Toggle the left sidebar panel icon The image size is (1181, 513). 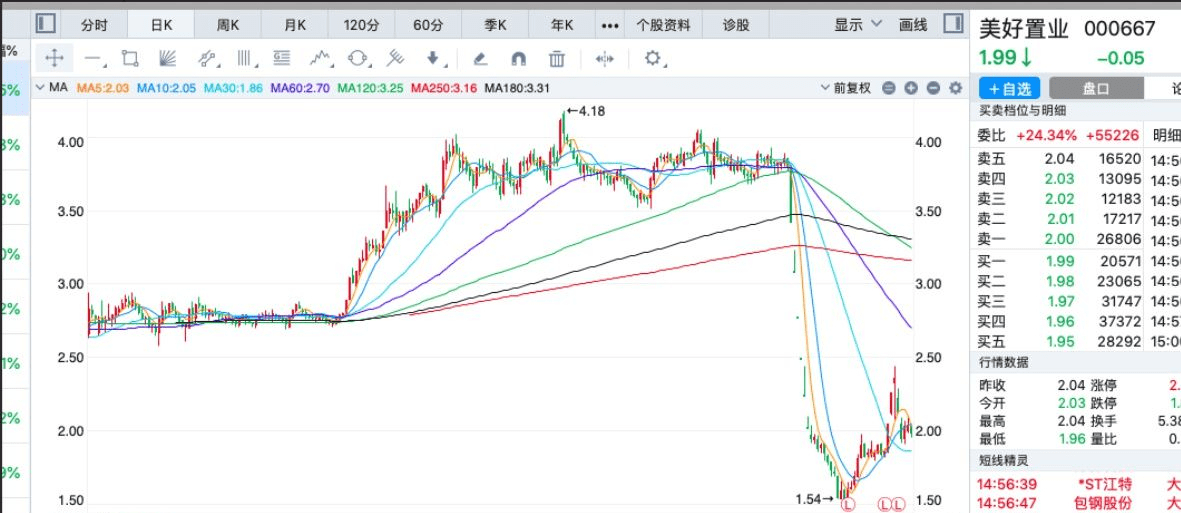pyautogui.click(x=46, y=24)
